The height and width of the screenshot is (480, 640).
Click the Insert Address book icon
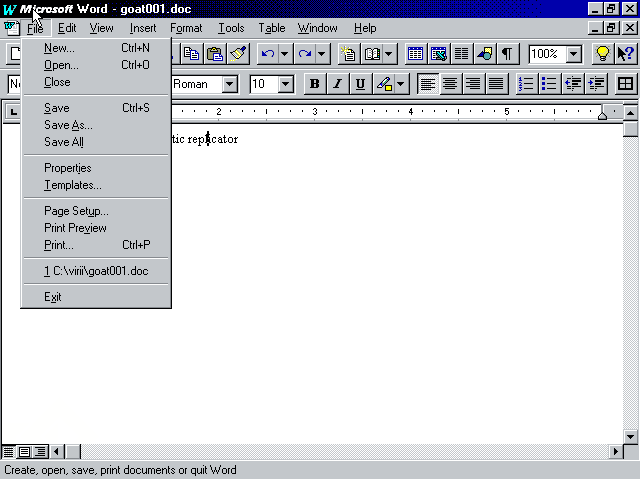coord(372,54)
